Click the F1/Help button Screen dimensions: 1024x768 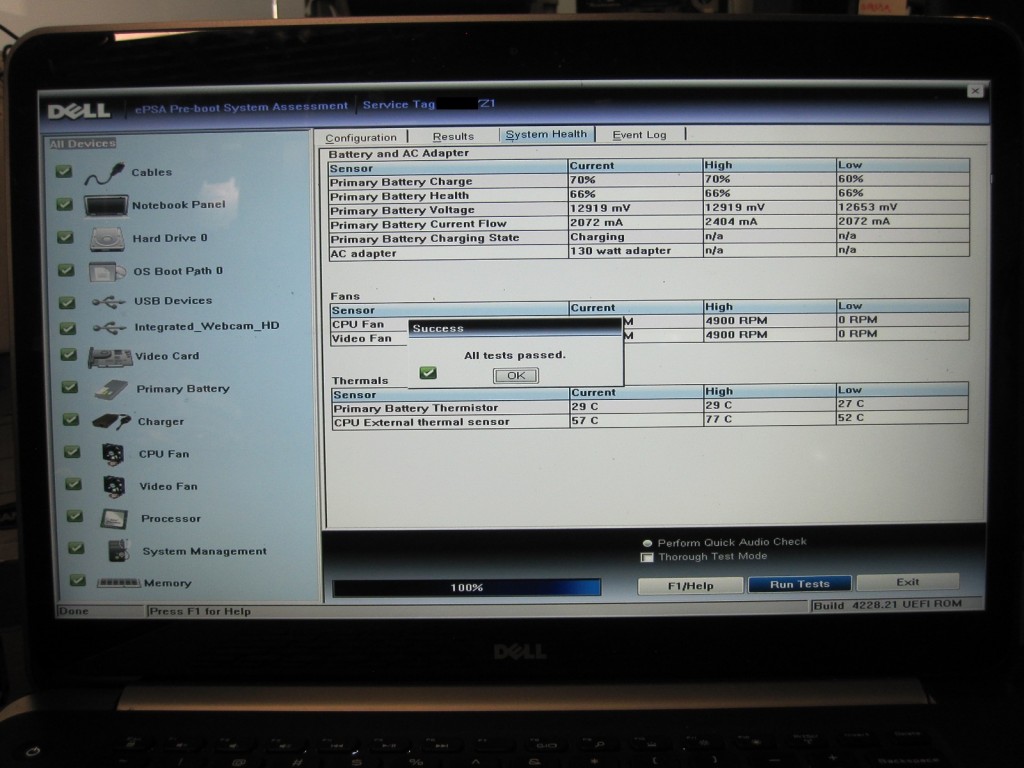[x=690, y=586]
